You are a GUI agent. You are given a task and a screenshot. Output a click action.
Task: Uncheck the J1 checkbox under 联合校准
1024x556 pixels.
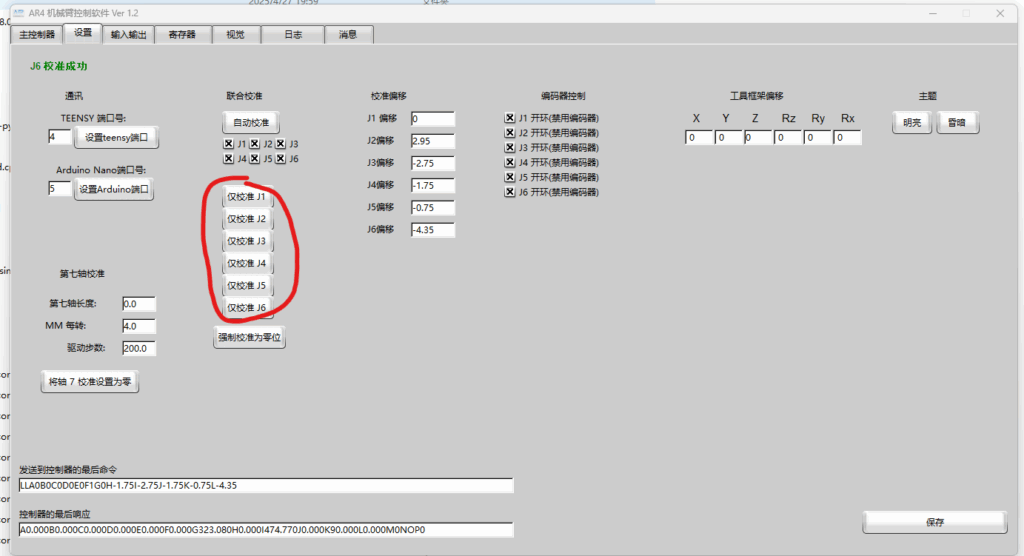pyautogui.click(x=228, y=144)
